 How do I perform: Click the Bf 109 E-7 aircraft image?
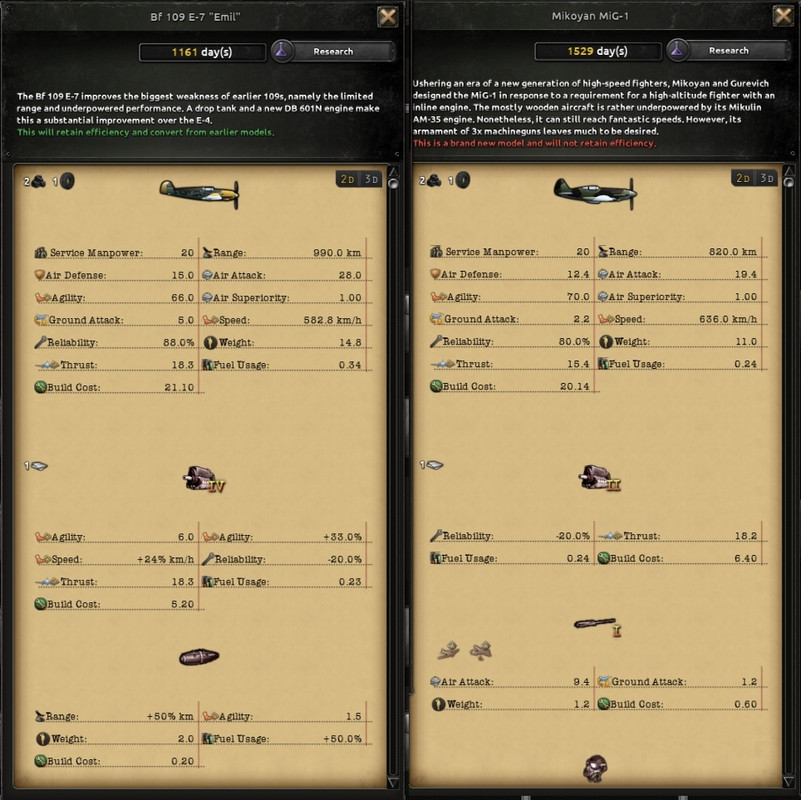pyautogui.click(x=199, y=194)
